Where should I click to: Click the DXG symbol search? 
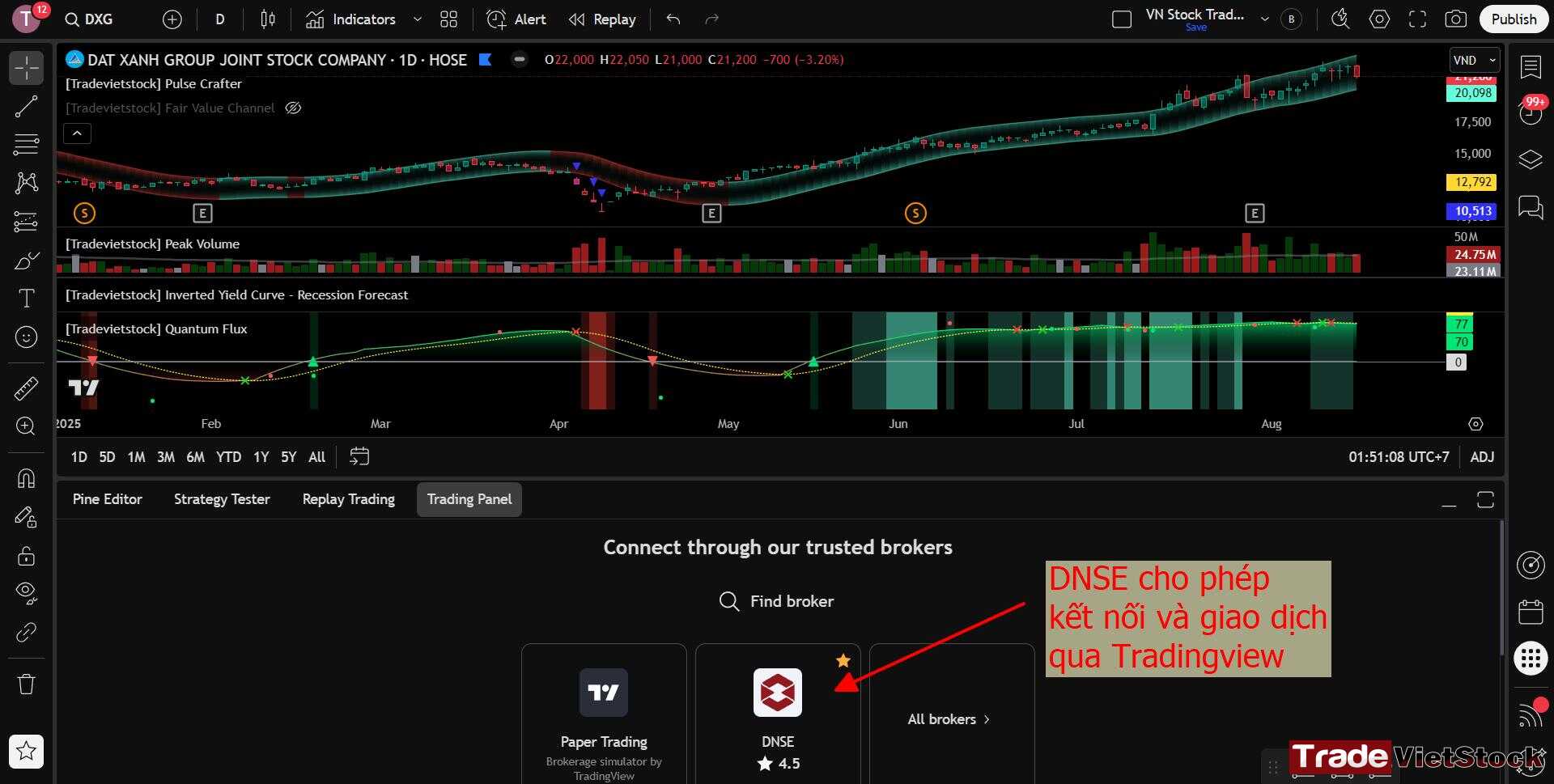[90, 19]
